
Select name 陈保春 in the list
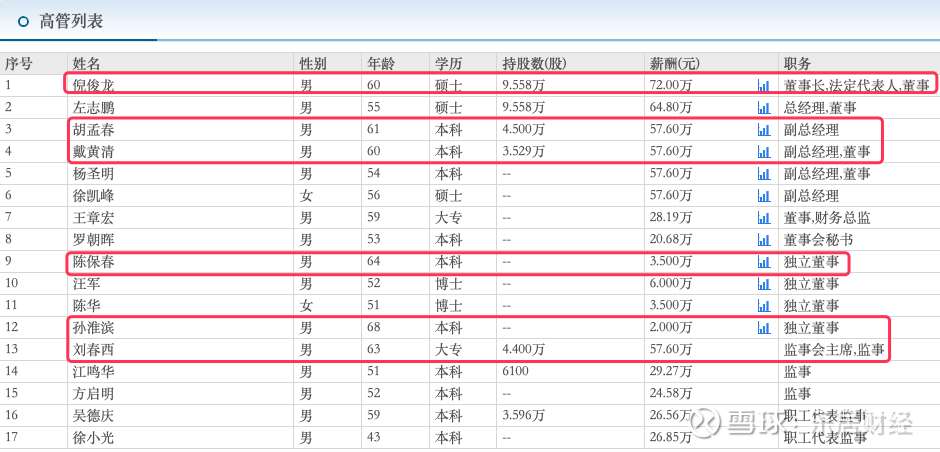(93, 262)
